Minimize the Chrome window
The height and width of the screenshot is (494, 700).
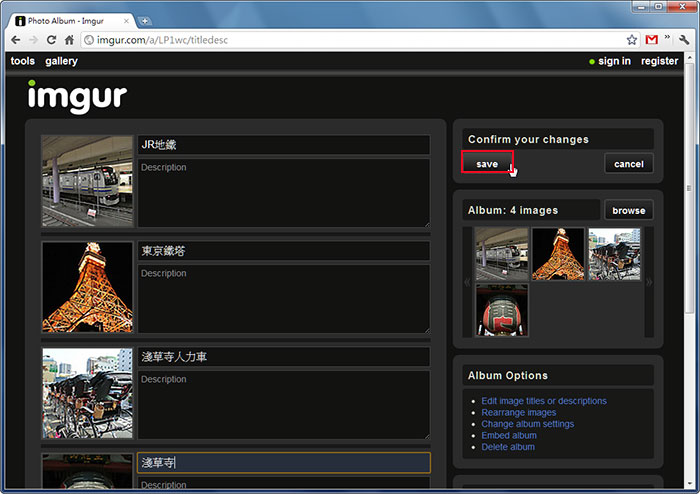[x=642, y=7]
